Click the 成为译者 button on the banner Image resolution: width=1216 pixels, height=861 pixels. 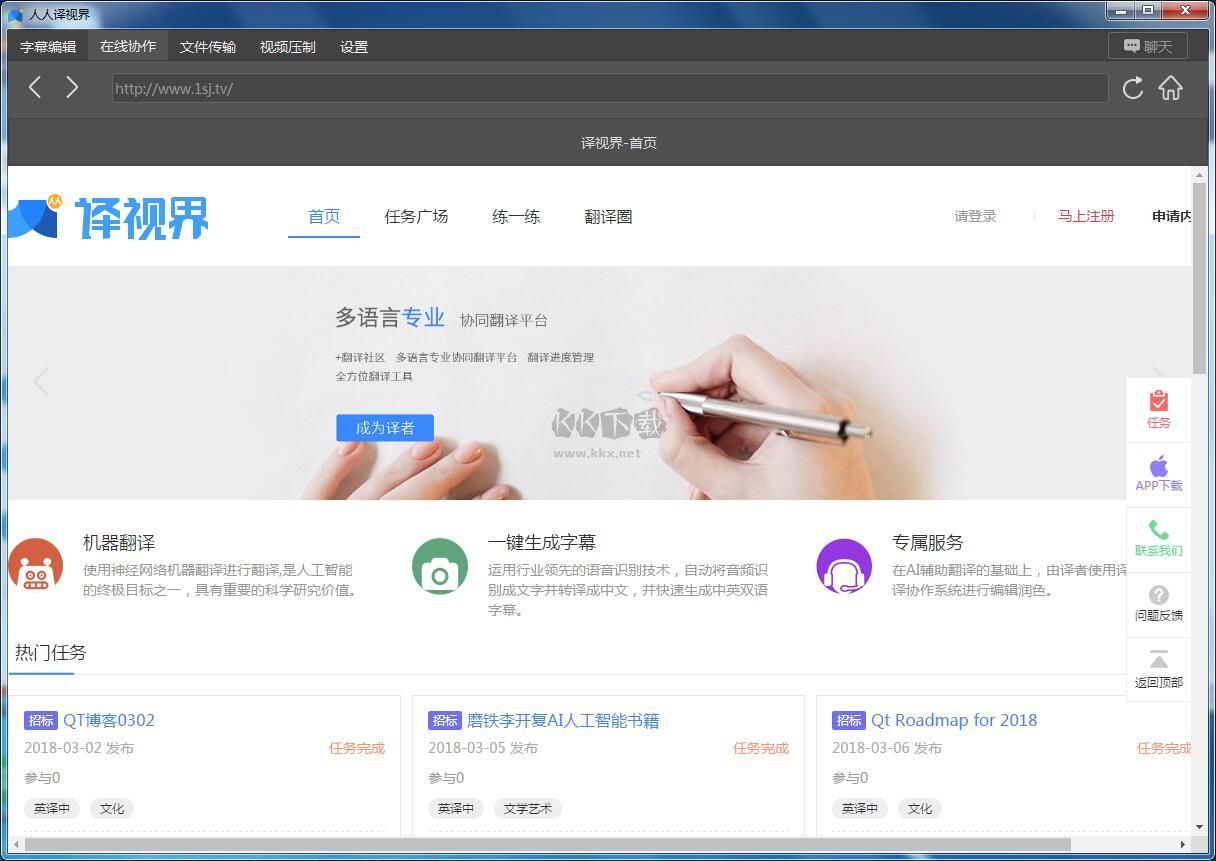(x=384, y=427)
